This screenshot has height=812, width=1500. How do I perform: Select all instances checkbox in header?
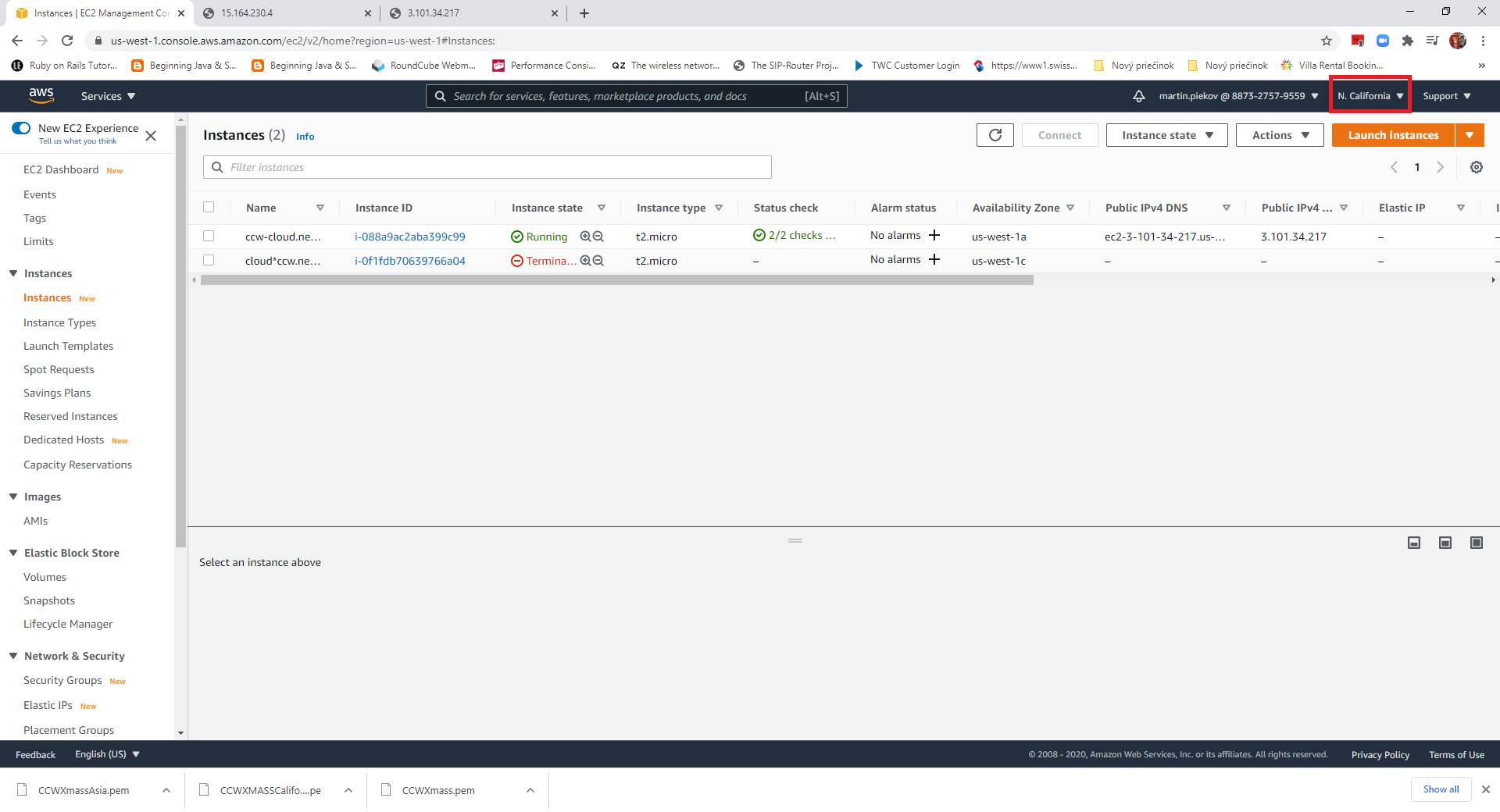209,207
